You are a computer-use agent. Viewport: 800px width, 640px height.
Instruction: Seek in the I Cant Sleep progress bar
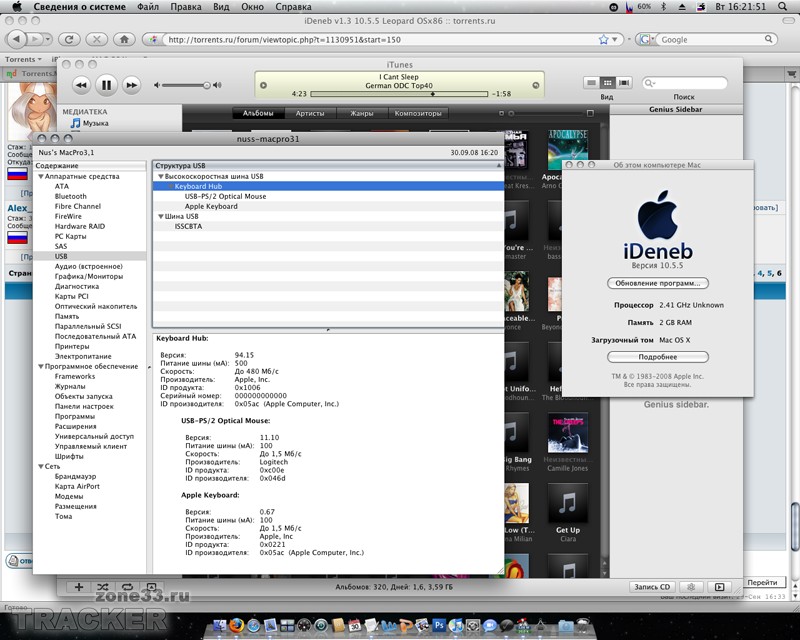coord(399,94)
